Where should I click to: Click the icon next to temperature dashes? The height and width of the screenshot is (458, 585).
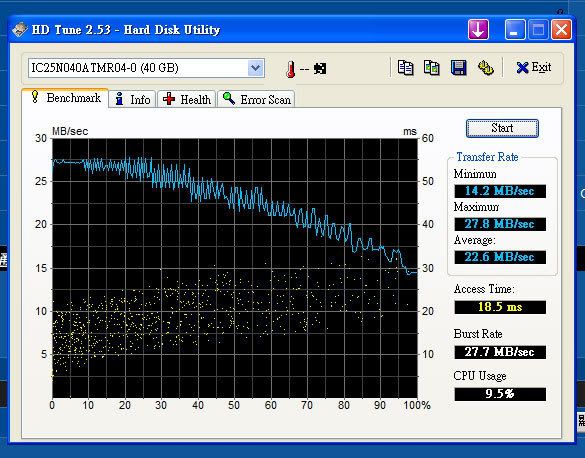(320, 69)
